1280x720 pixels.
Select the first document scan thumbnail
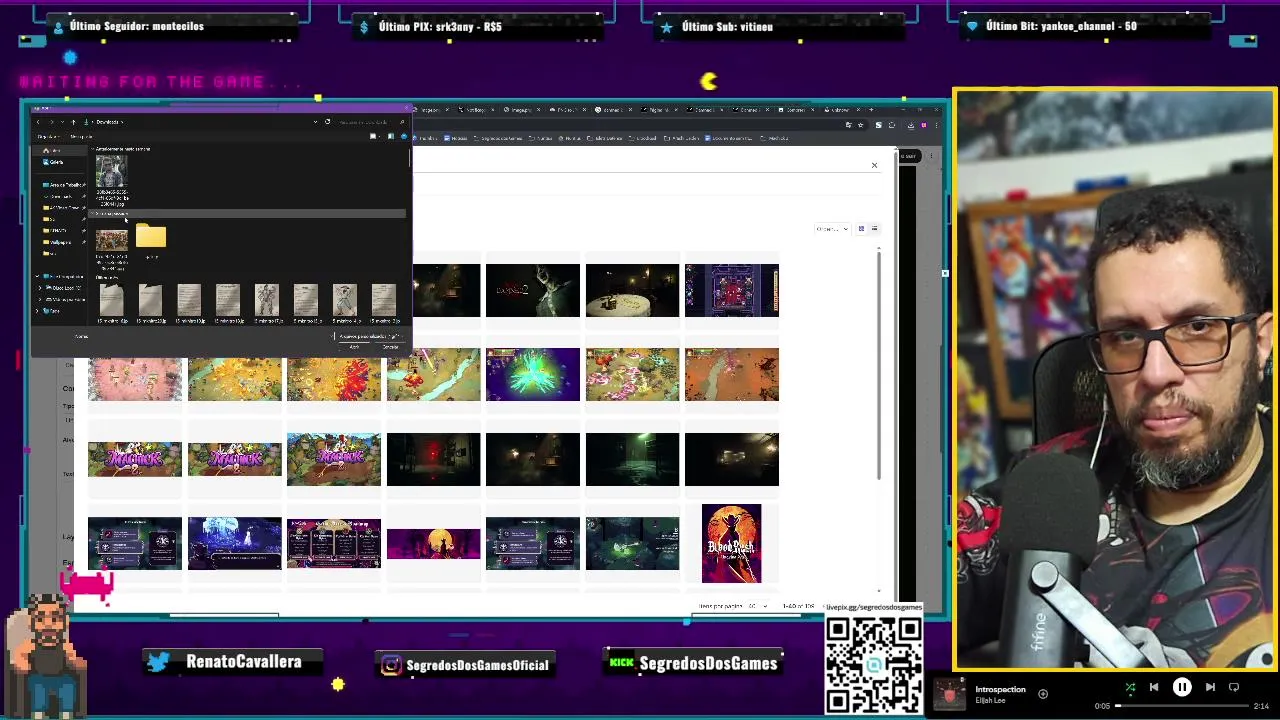click(x=111, y=300)
